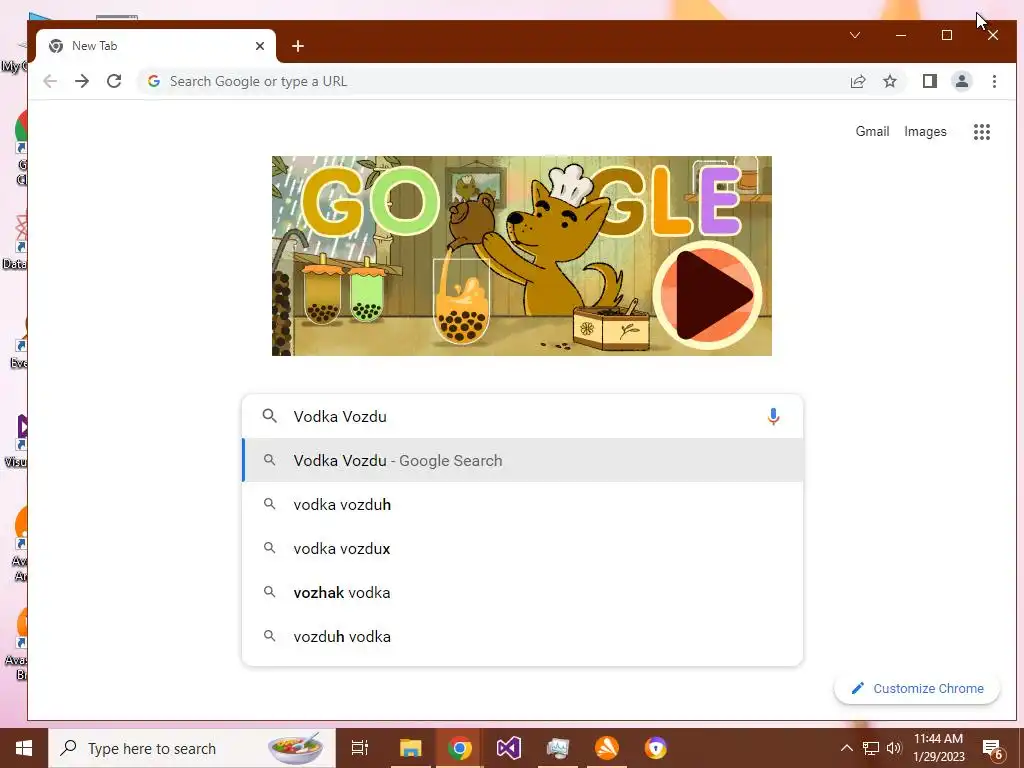Open Avast Antivirus taskbar icon

pyautogui.click(x=607, y=748)
